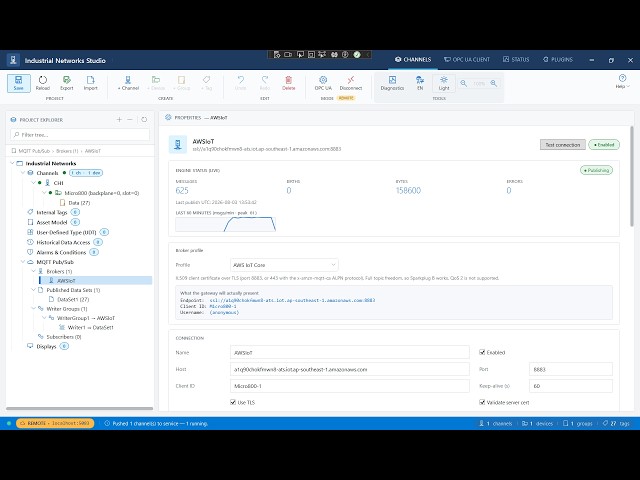Toggle the Use TLS checkbox
Screen dimensions: 640x480
pyautogui.click(x=233, y=402)
